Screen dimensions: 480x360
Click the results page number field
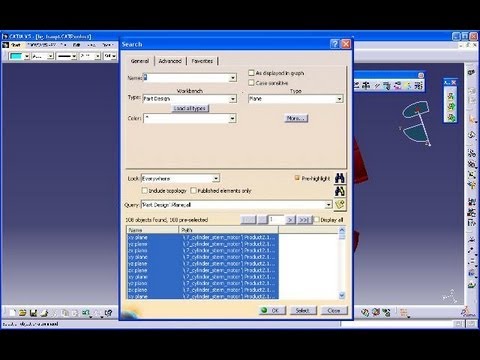275,220
